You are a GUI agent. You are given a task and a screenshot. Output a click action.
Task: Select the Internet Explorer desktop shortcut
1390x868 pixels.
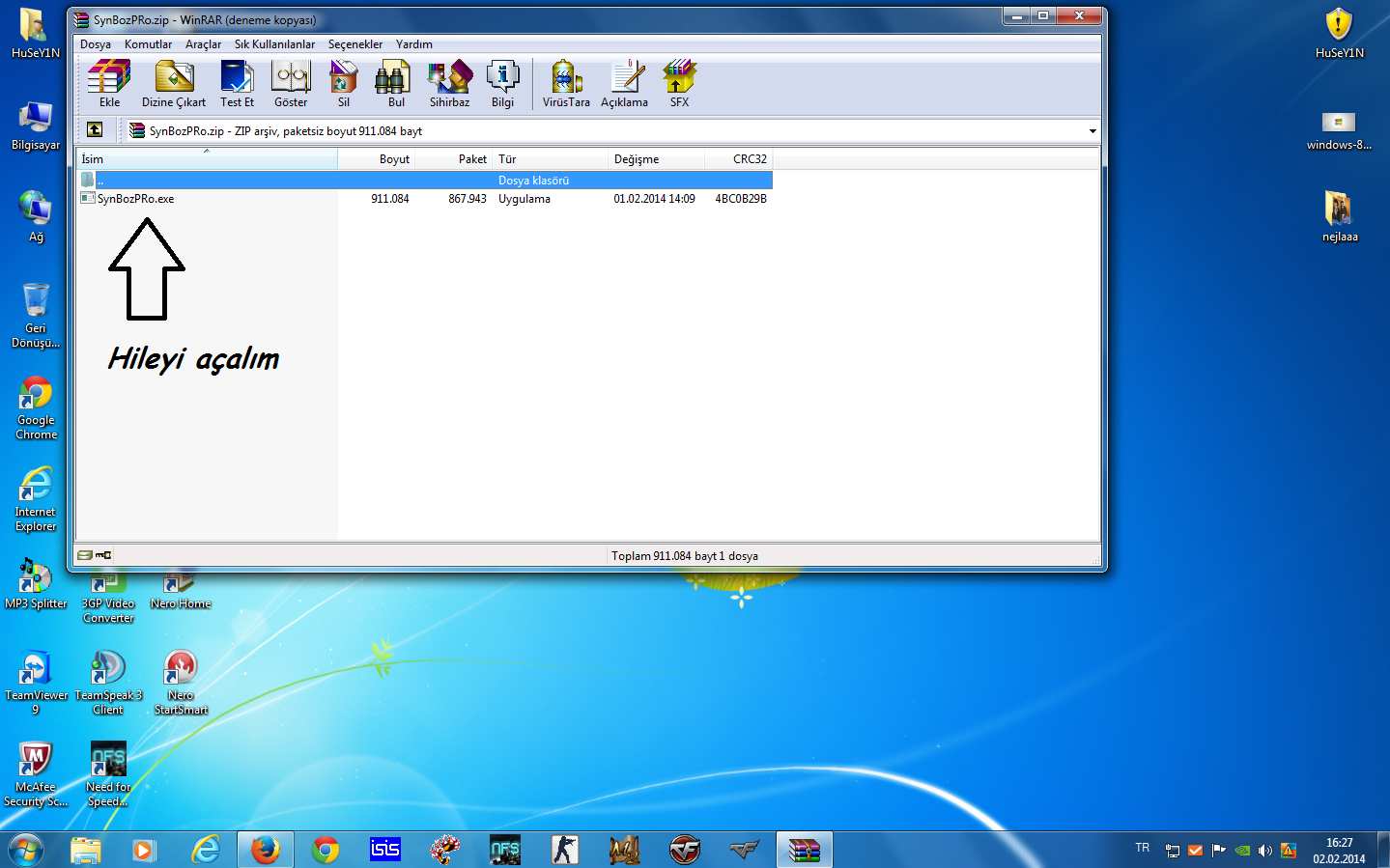pyautogui.click(x=36, y=499)
